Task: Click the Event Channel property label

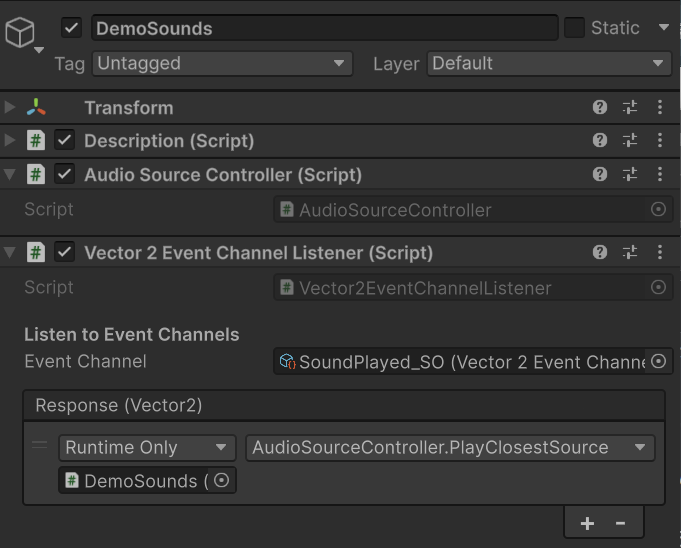Action: (x=86, y=361)
